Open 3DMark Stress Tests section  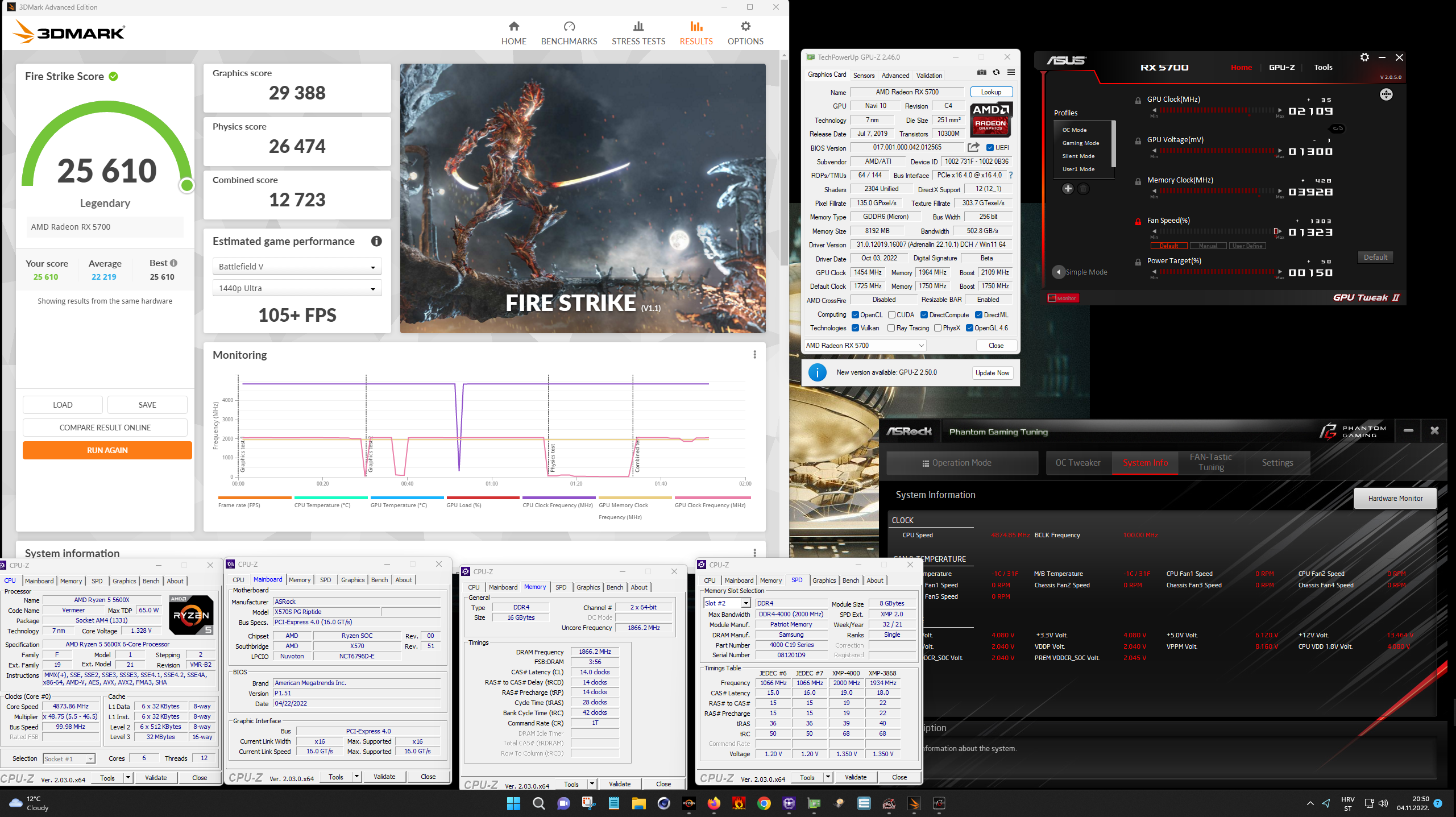tap(638, 34)
